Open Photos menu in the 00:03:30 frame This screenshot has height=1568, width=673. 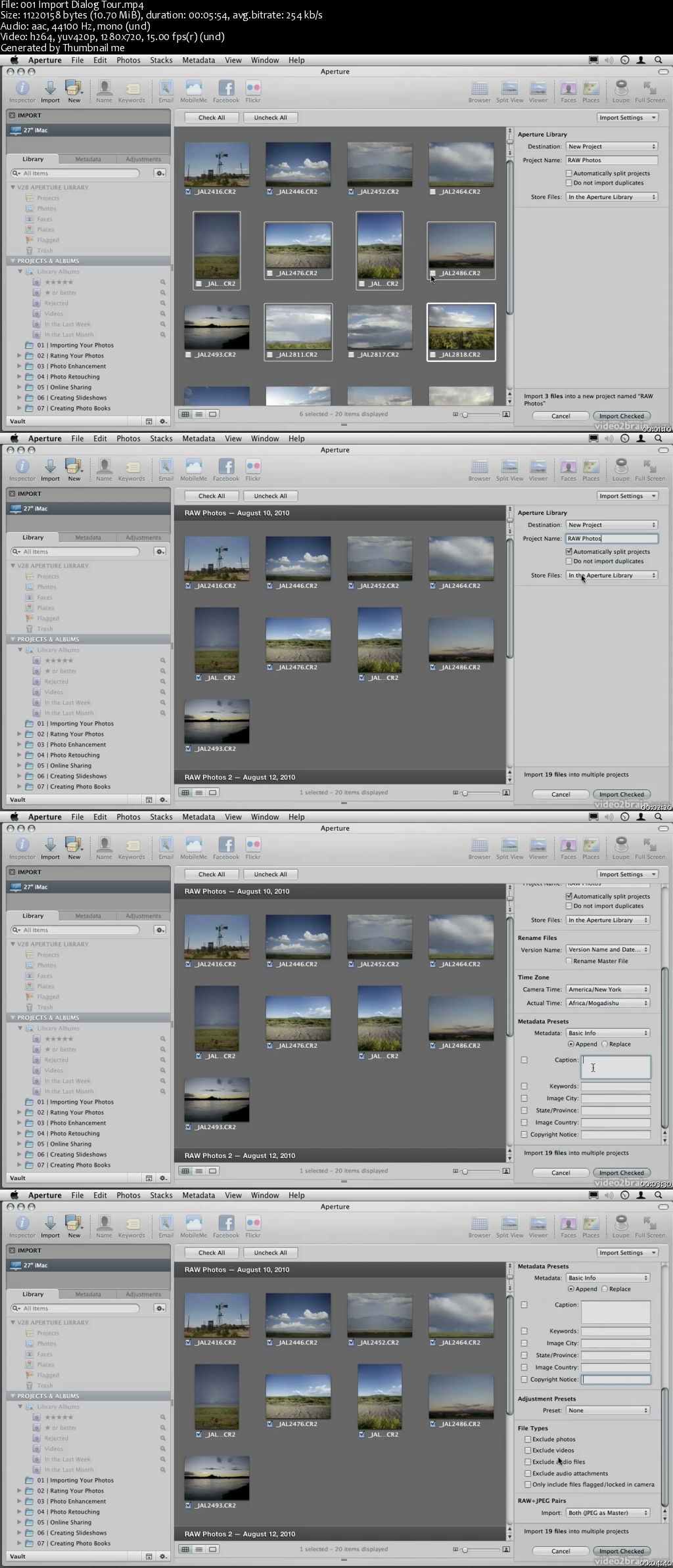[128, 817]
